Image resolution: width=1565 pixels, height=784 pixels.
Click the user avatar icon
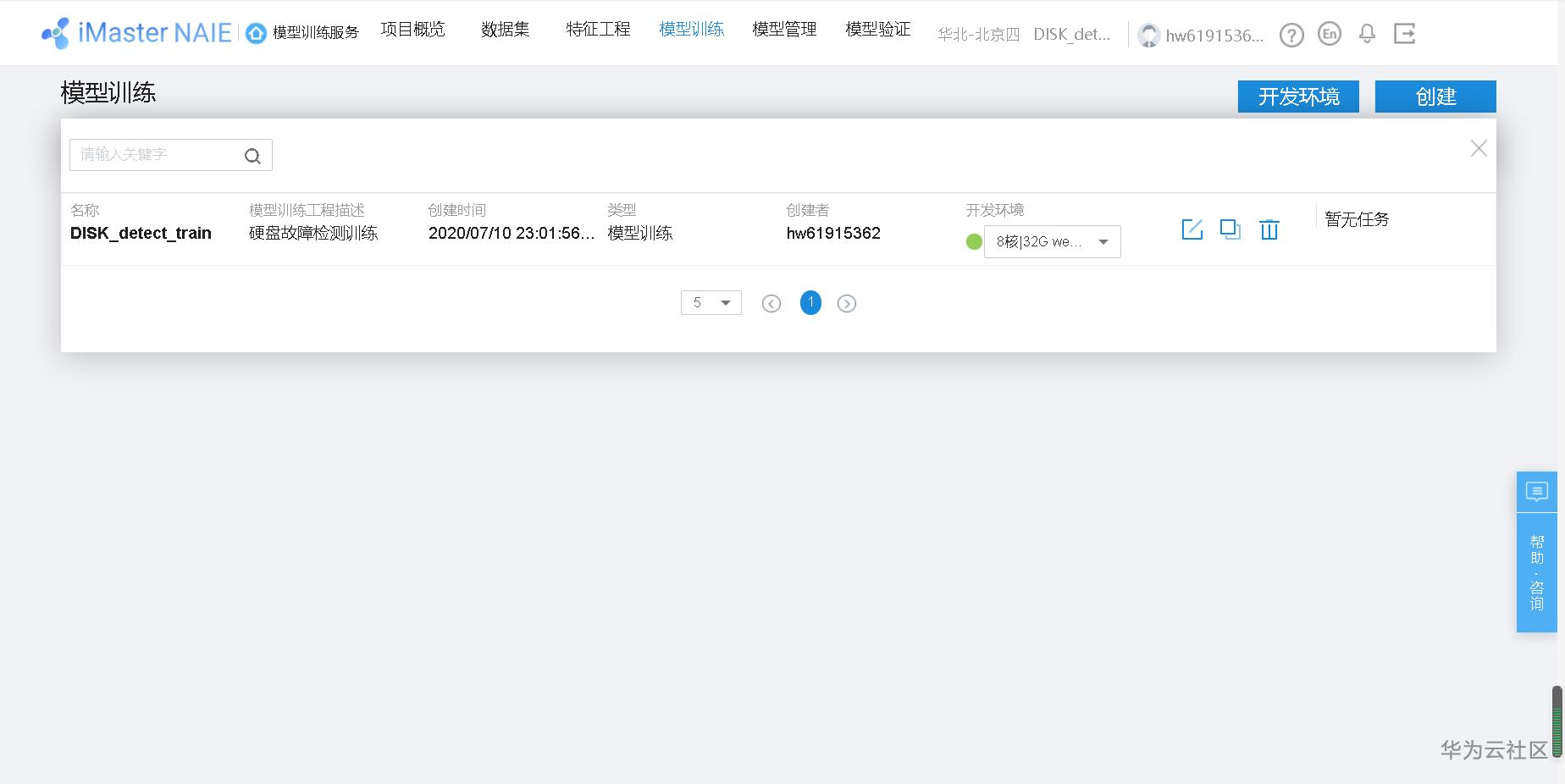pos(1148,35)
